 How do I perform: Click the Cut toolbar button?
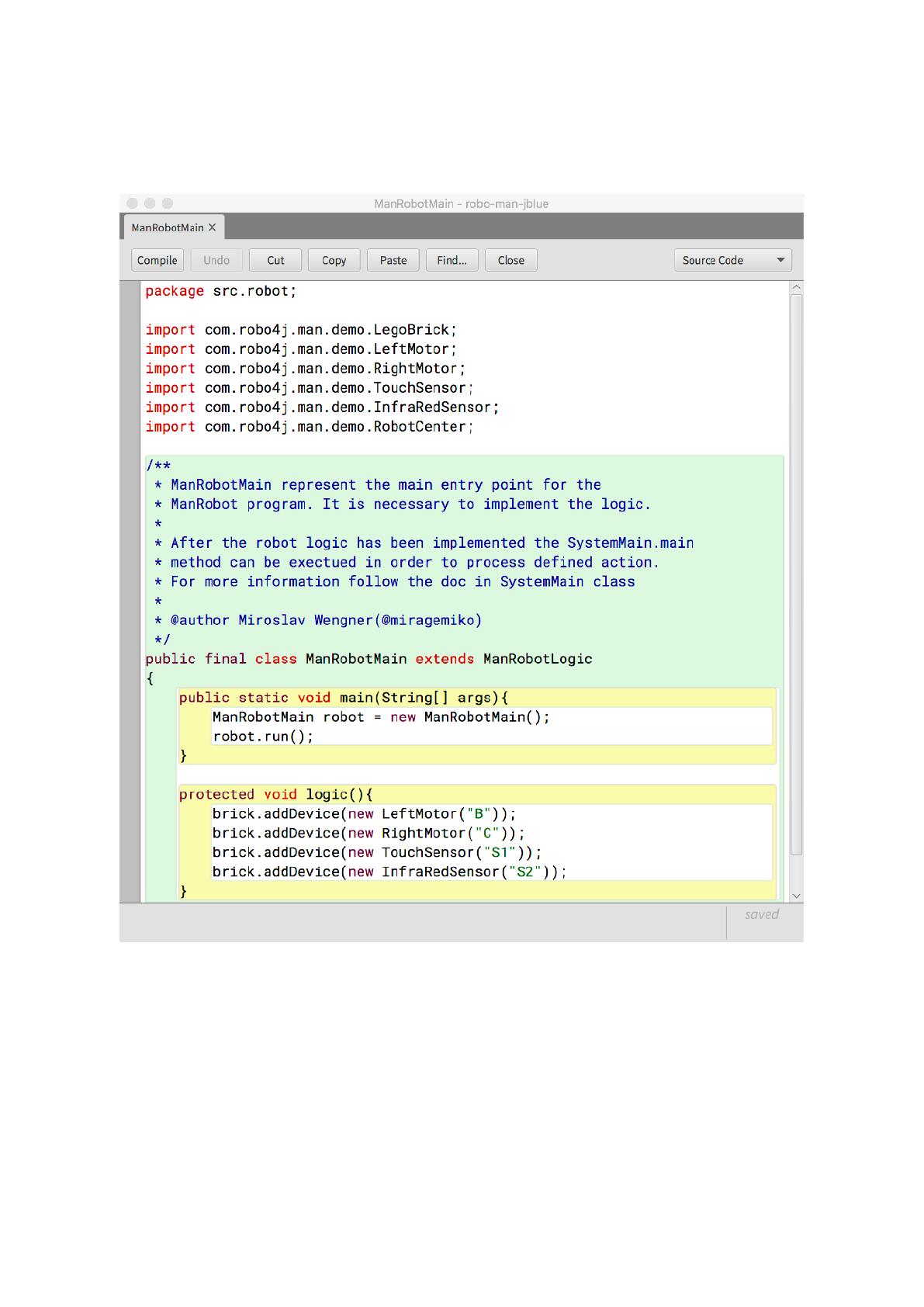tap(275, 261)
